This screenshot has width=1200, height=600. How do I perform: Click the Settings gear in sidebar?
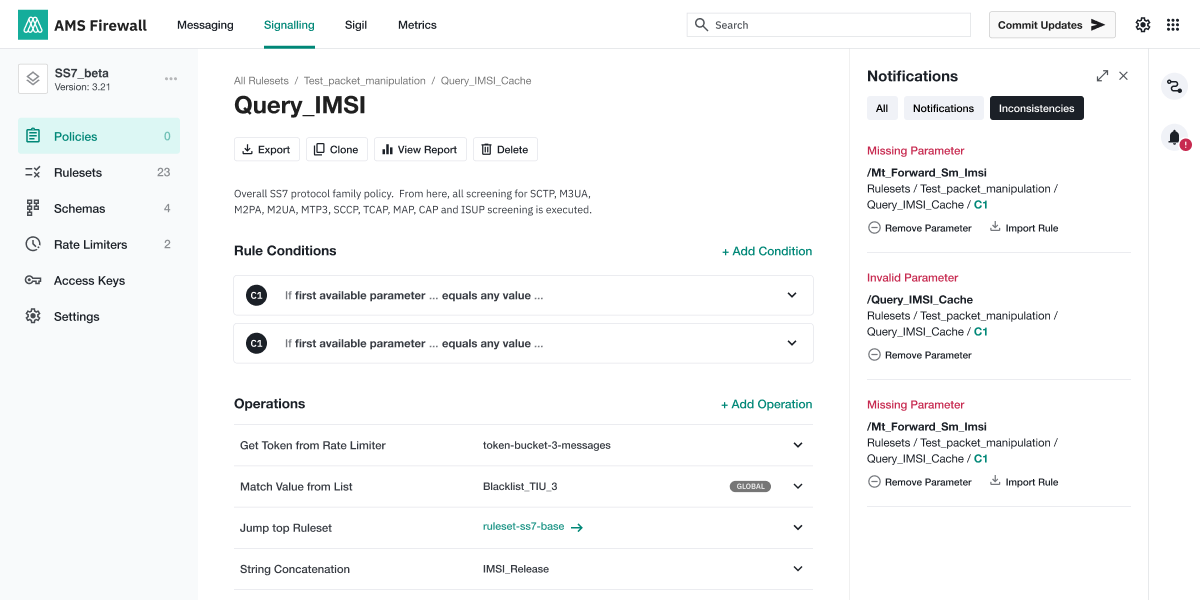33,316
